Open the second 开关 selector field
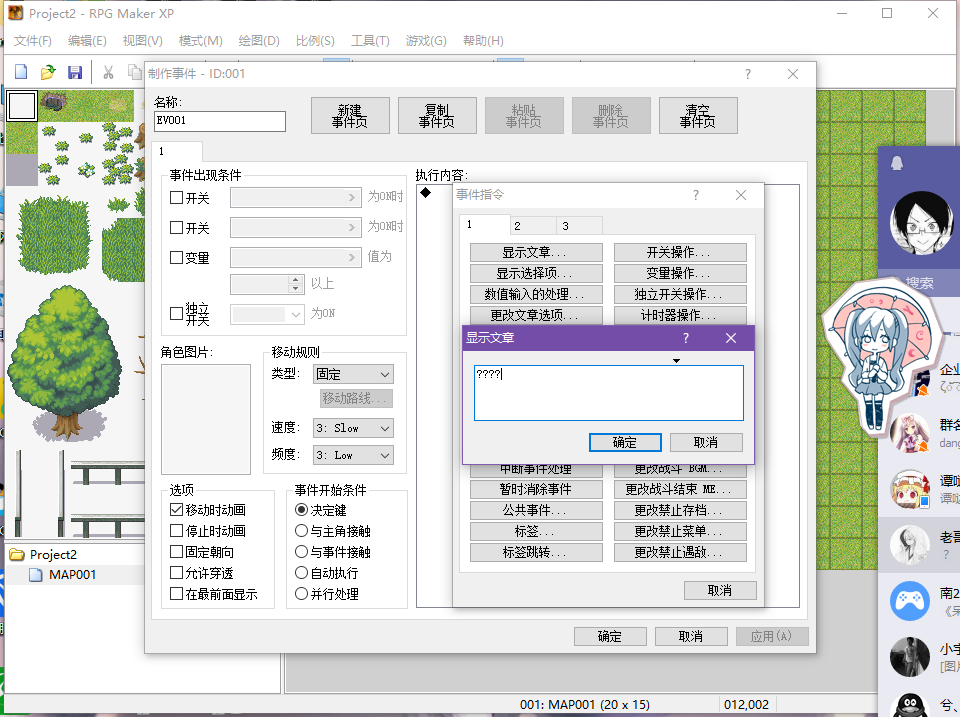The width and height of the screenshot is (960, 717). pyautogui.click(x=295, y=227)
